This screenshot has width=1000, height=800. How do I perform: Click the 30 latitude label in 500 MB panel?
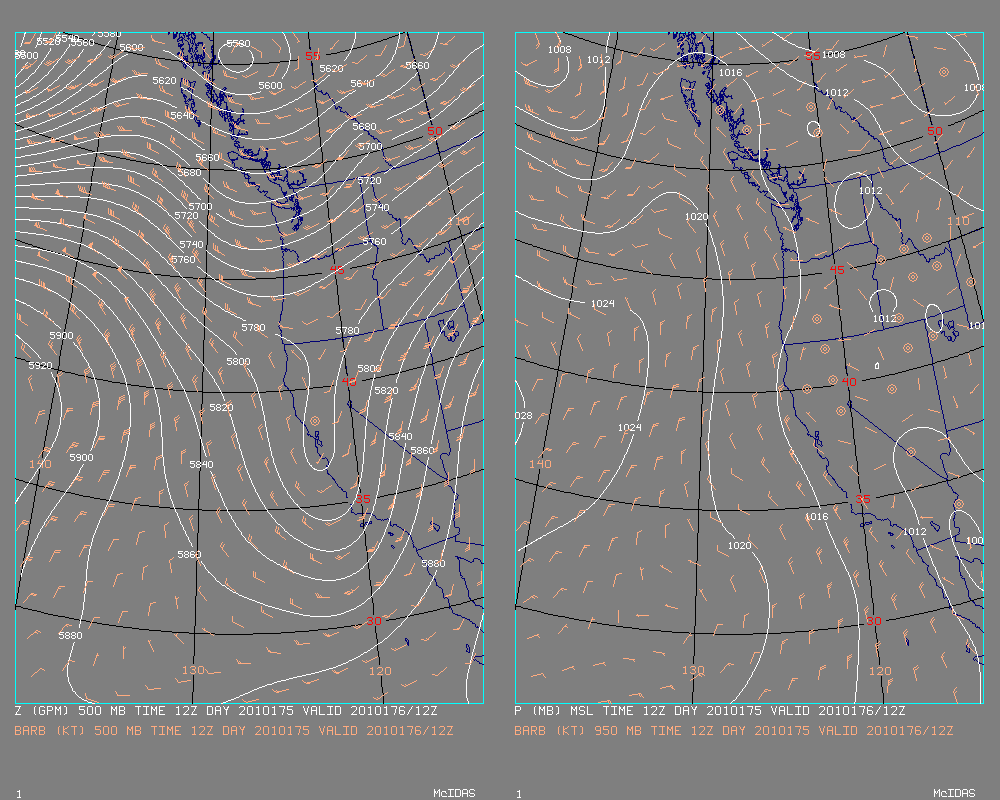click(x=374, y=621)
